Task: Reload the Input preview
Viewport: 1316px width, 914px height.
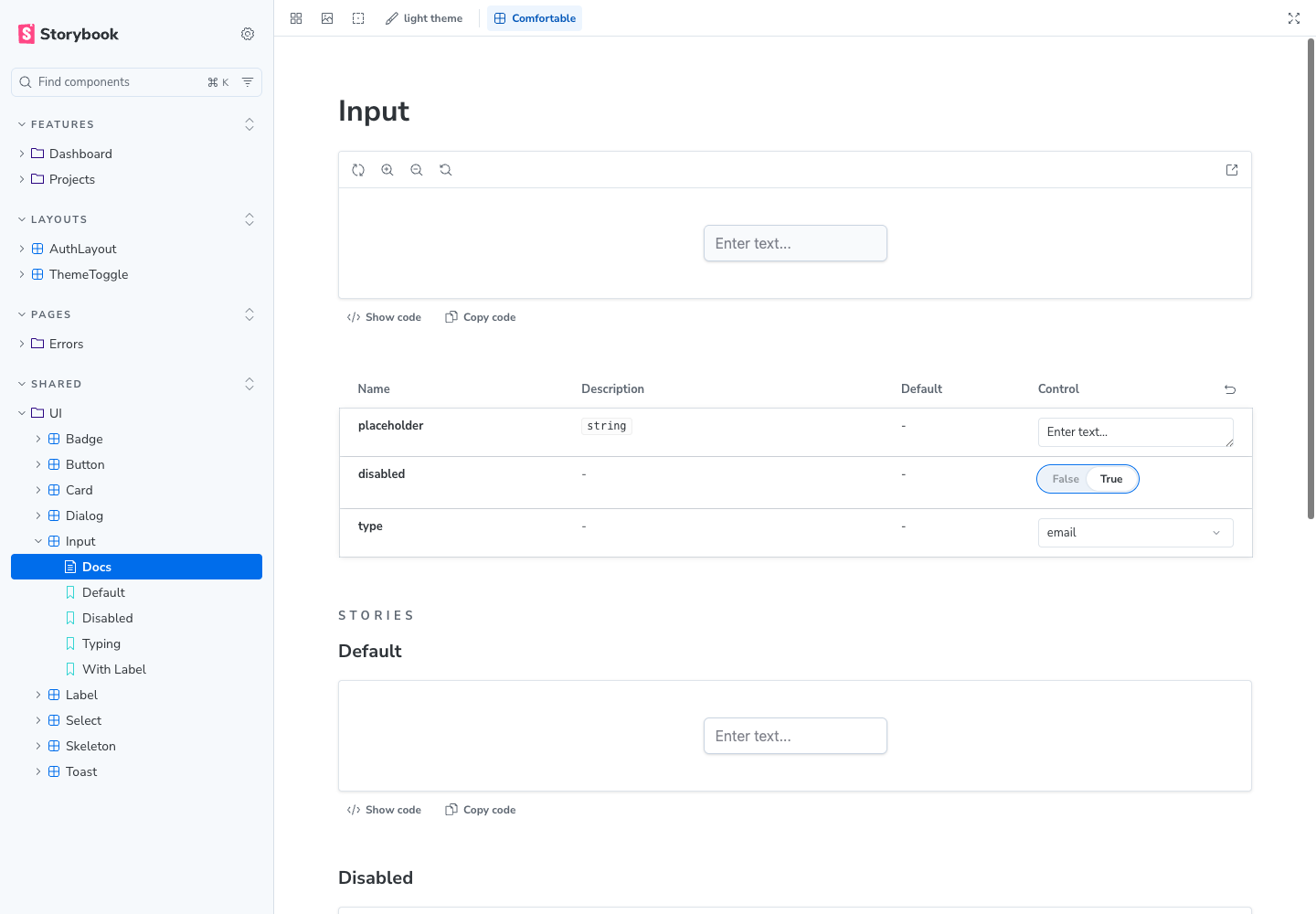Action: tap(358, 170)
